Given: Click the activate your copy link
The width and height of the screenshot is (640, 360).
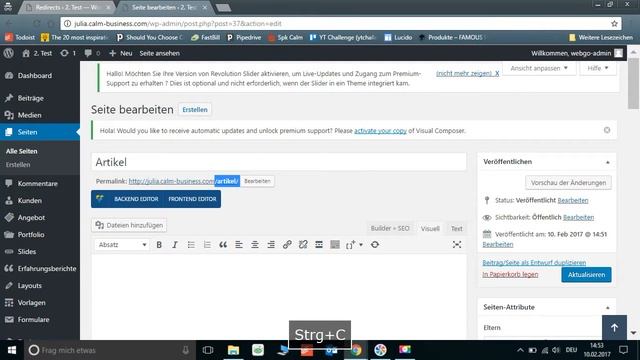Looking at the screenshot, I should 380,131.
